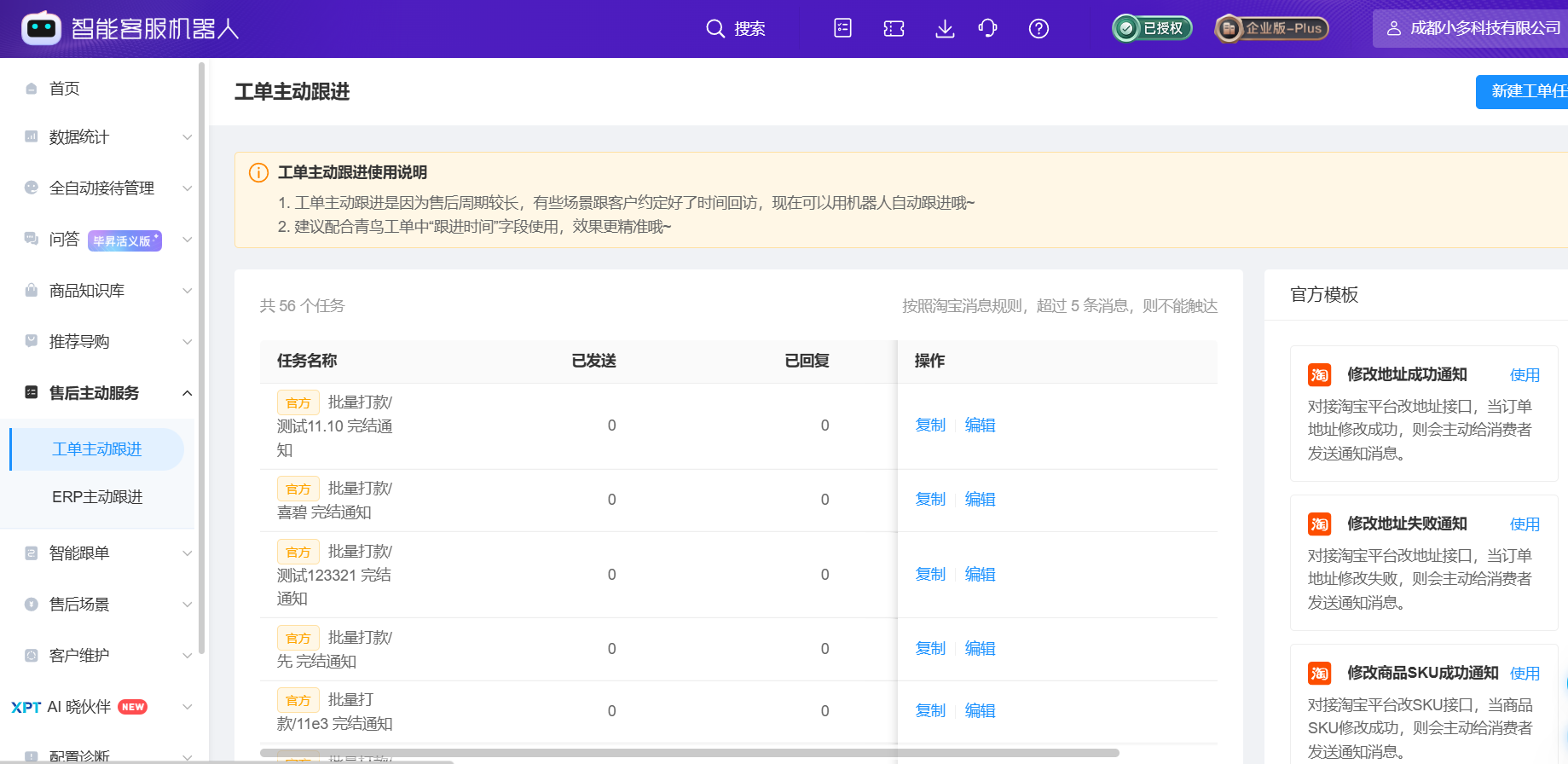Copy the 11e3 完结通知 task
This screenshot has height=764, width=1568.
pyautogui.click(x=930, y=711)
